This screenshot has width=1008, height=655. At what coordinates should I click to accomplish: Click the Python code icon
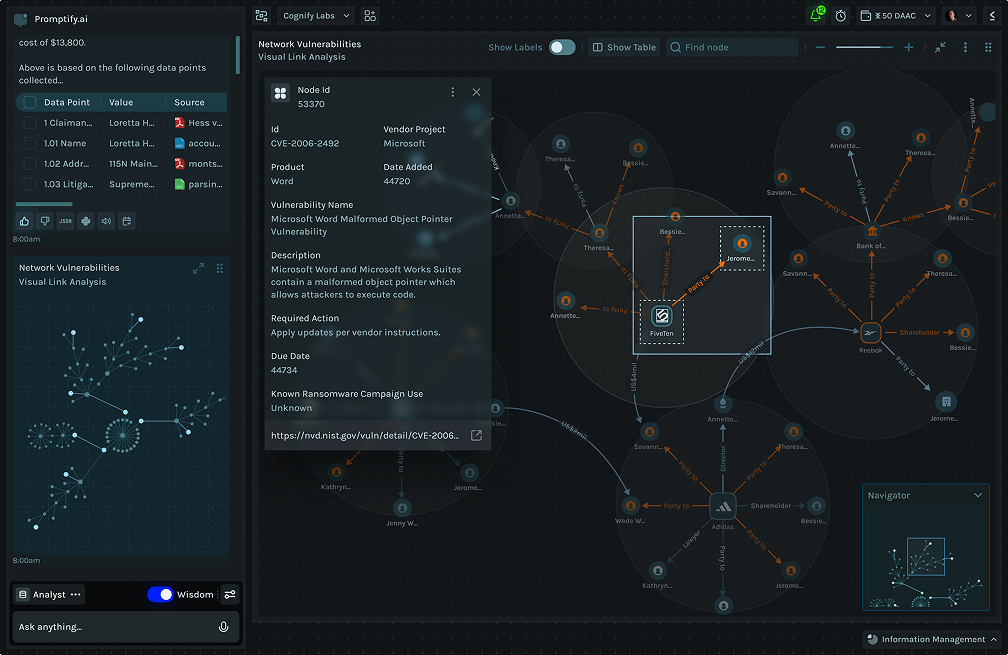(86, 221)
